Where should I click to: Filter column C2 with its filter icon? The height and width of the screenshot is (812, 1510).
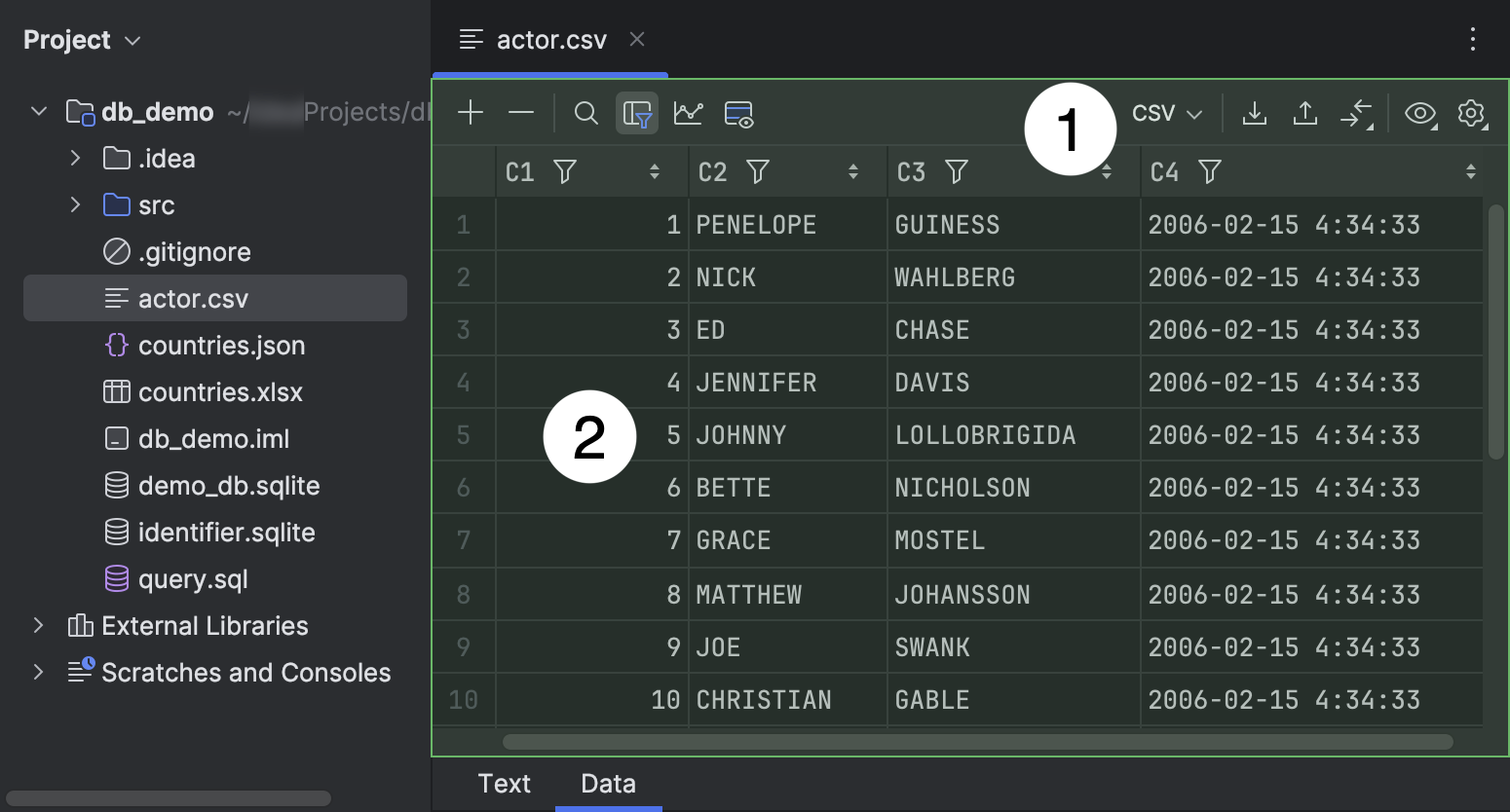[x=758, y=171]
